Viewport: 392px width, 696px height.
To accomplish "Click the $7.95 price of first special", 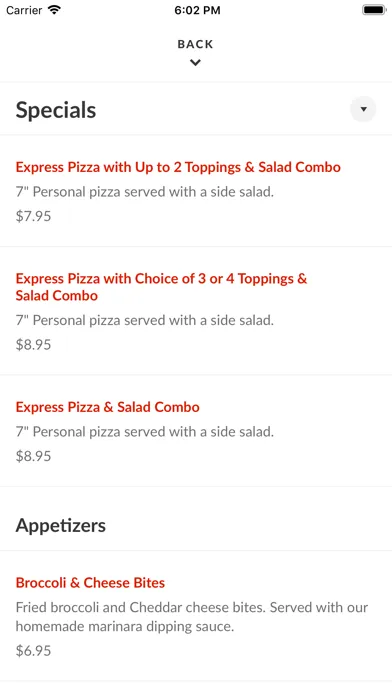I will click(33, 216).
